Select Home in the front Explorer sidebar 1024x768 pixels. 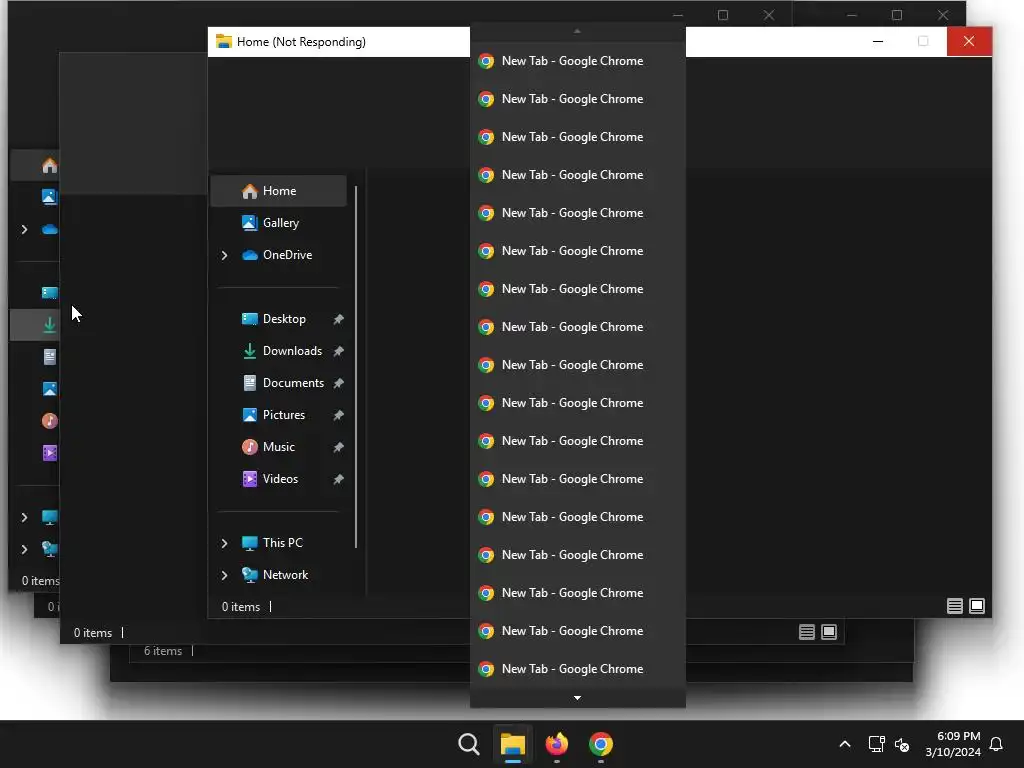[278, 191]
